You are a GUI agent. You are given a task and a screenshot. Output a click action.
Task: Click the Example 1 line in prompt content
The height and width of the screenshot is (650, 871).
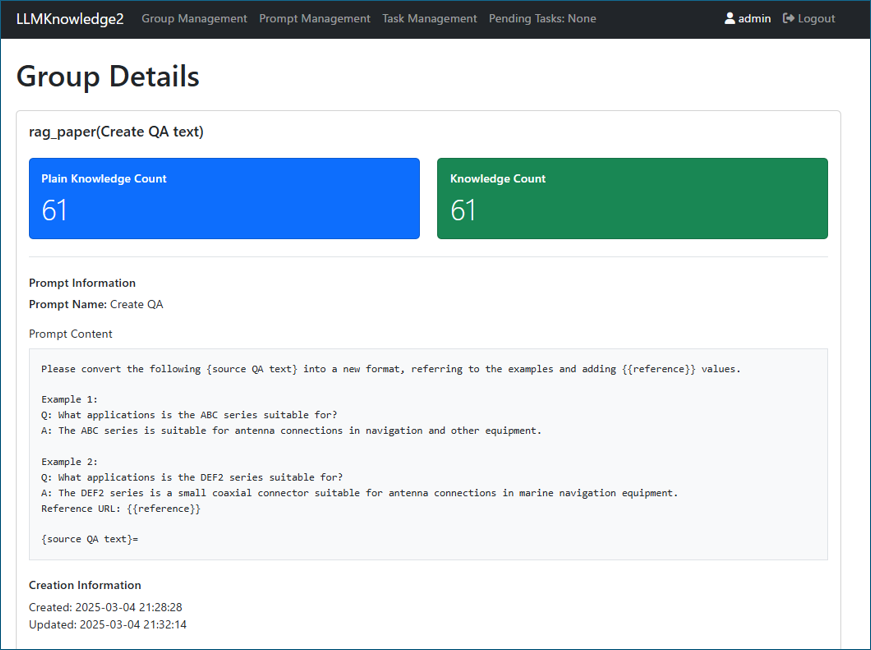70,399
